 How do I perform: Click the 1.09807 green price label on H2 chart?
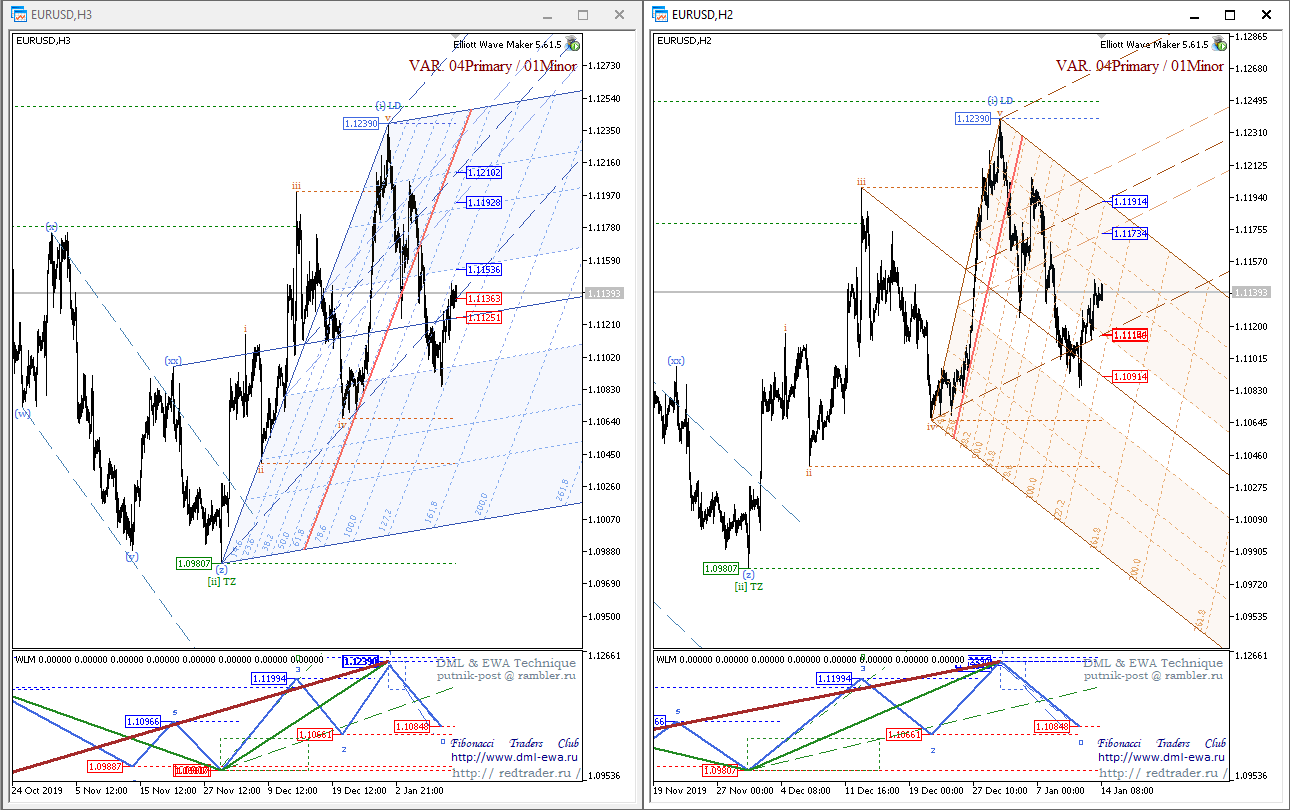722,568
